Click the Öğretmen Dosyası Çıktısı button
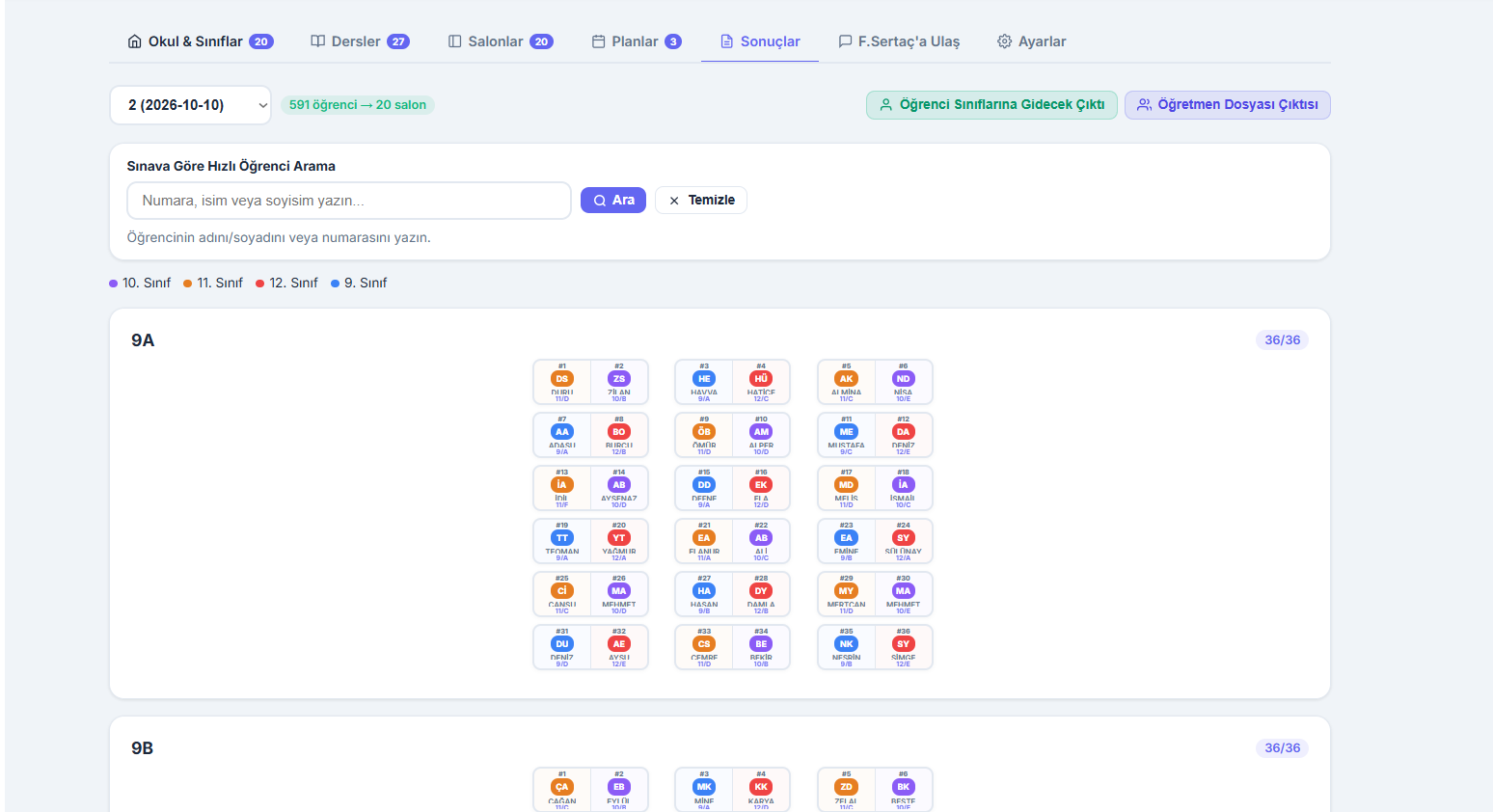The image size is (1493, 812). pyautogui.click(x=1227, y=105)
